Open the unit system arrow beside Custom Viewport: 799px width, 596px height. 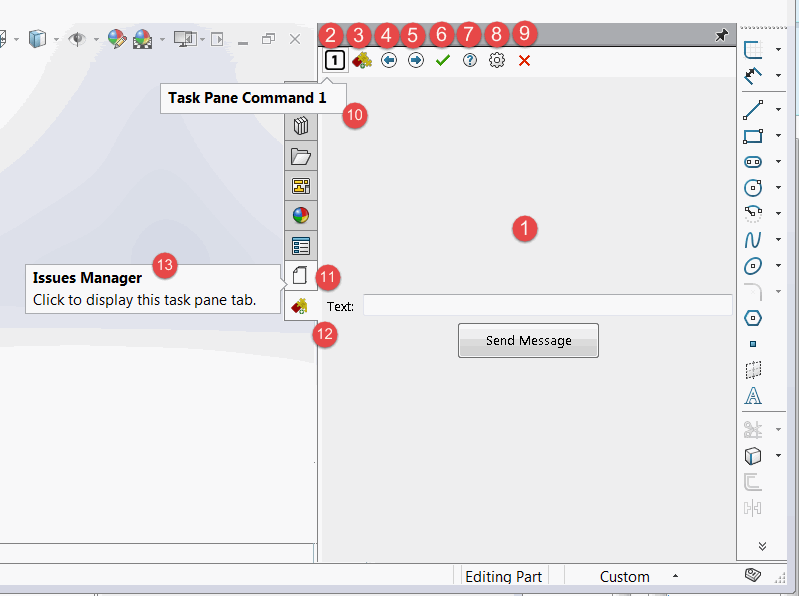[675, 576]
